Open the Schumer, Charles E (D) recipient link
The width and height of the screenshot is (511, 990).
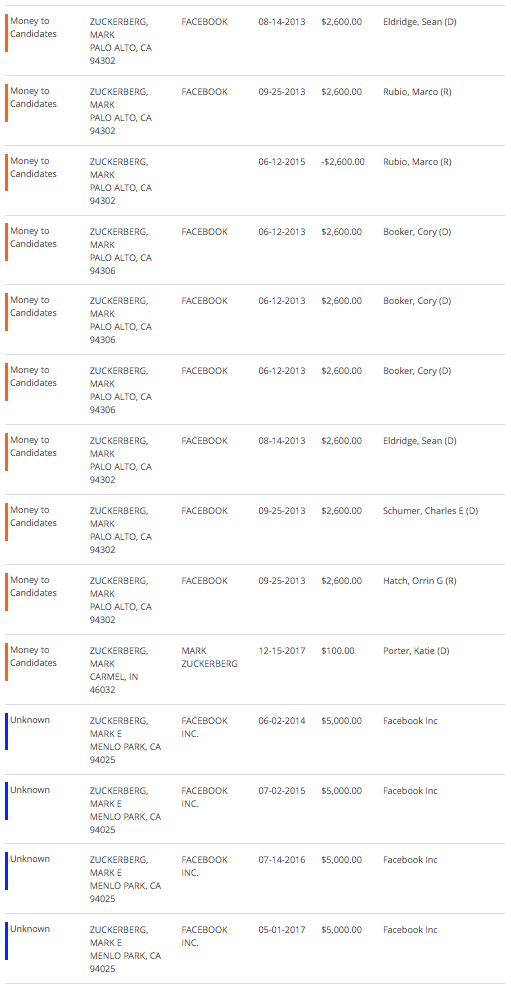(430, 511)
